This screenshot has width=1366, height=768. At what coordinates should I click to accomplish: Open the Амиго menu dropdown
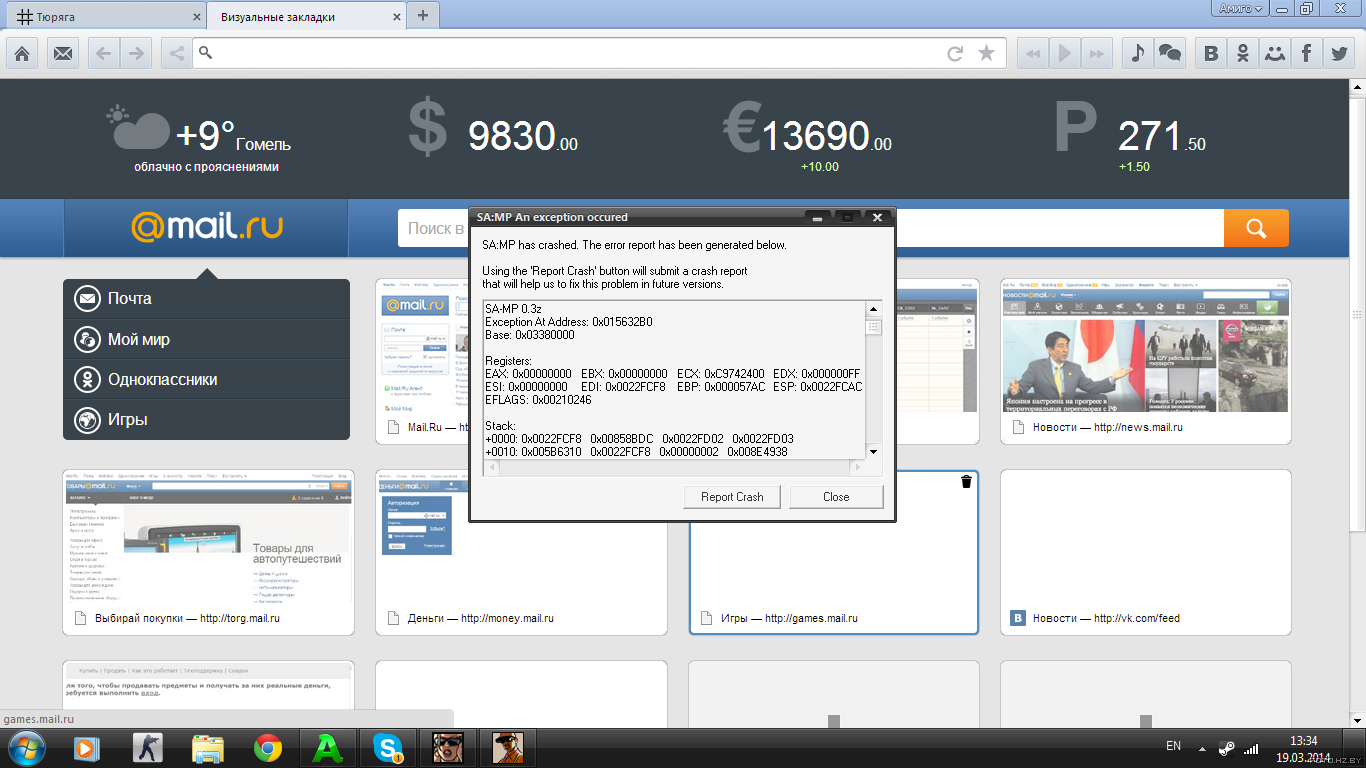pyautogui.click(x=1241, y=9)
